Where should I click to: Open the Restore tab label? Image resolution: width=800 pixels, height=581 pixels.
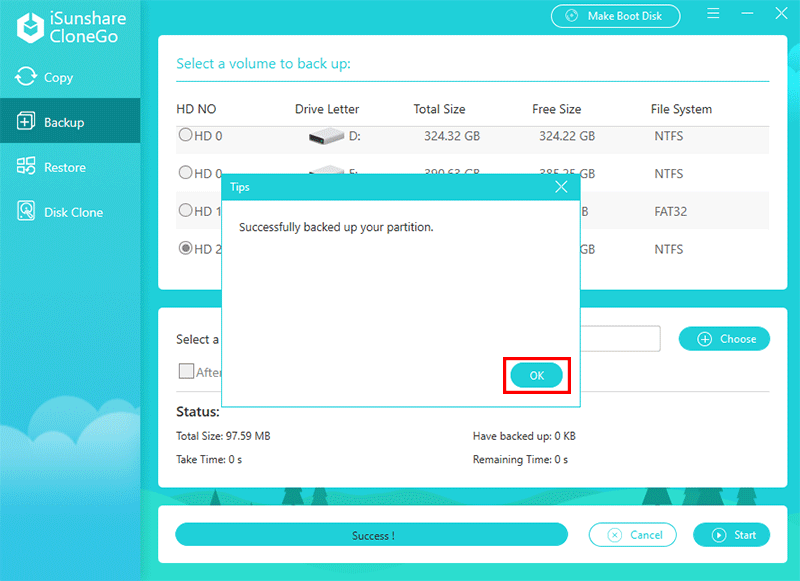coord(65,167)
